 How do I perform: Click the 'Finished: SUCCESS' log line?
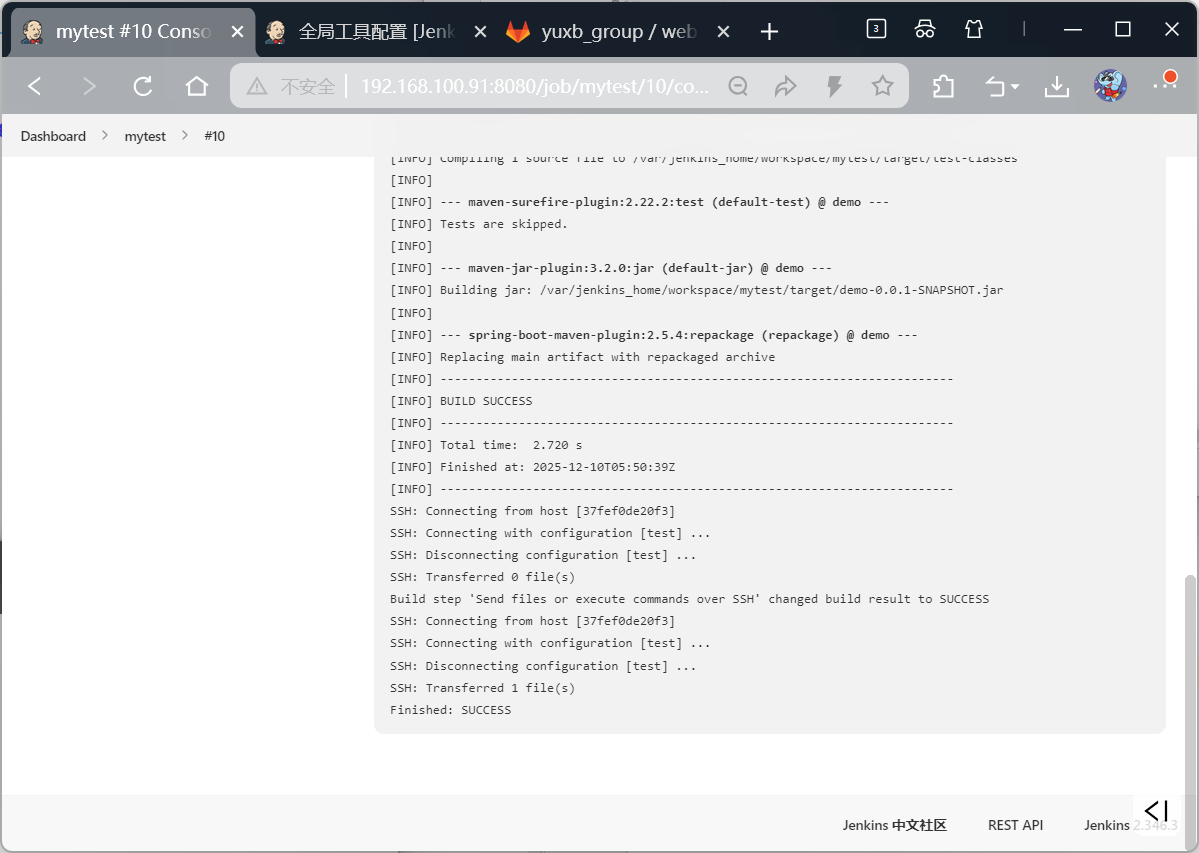click(450, 709)
